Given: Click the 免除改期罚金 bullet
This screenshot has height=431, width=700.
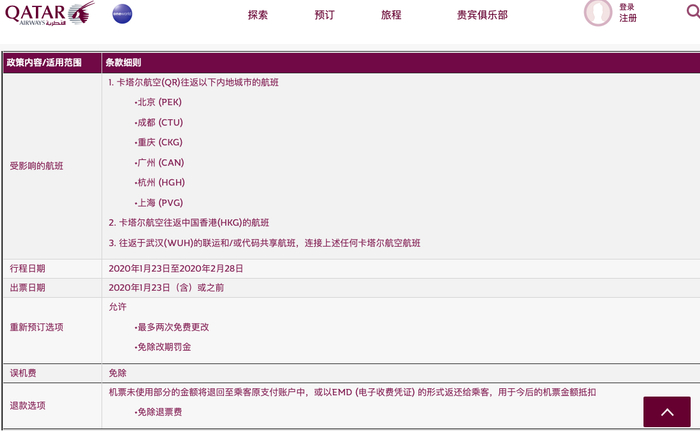Looking at the screenshot, I should tap(163, 347).
